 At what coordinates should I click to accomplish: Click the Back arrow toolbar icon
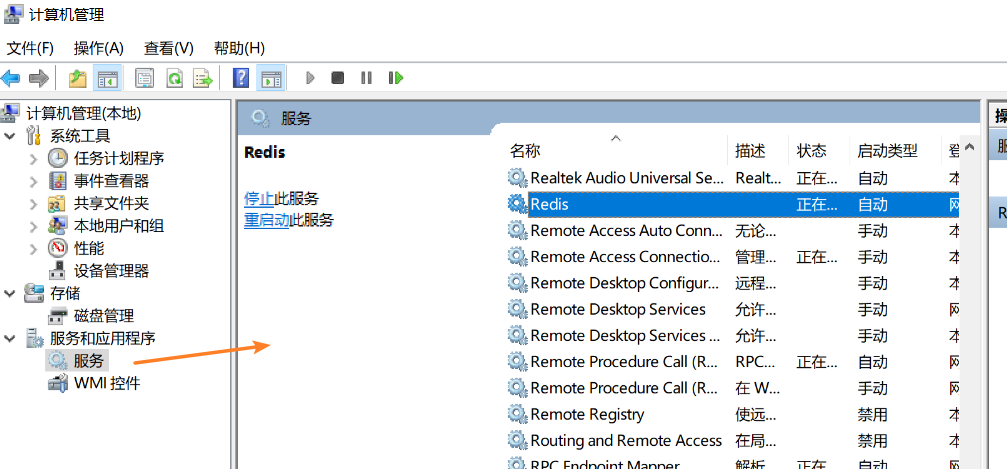coord(11,78)
